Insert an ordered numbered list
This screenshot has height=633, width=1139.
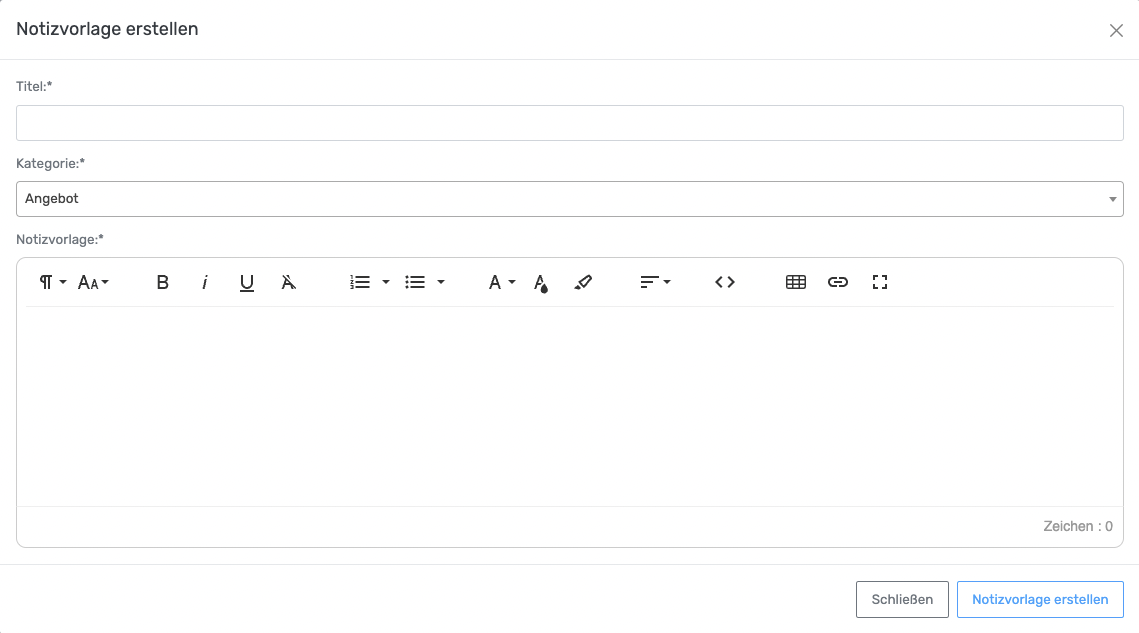click(x=360, y=283)
